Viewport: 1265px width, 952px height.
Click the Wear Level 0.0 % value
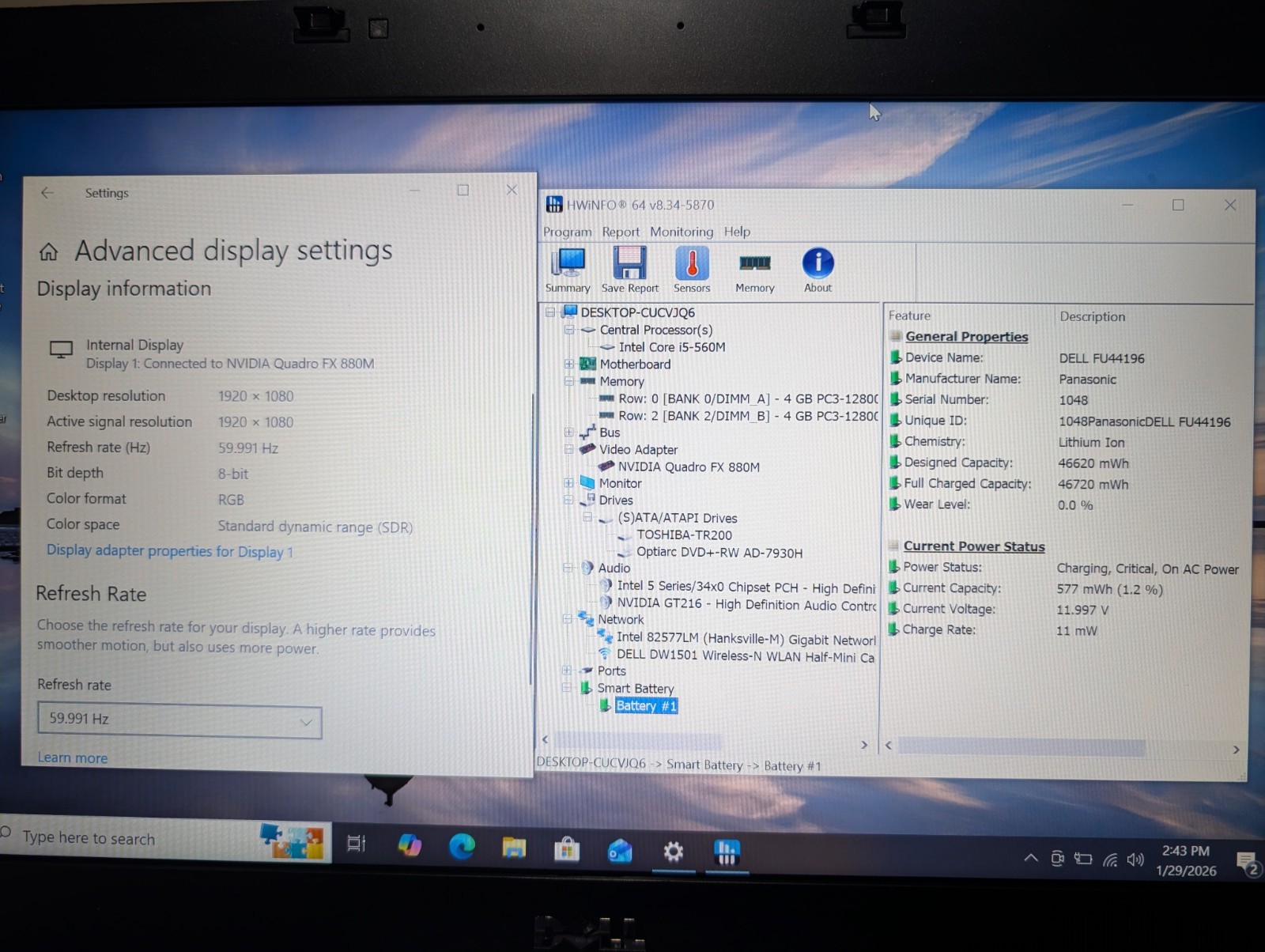(x=1075, y=505)
